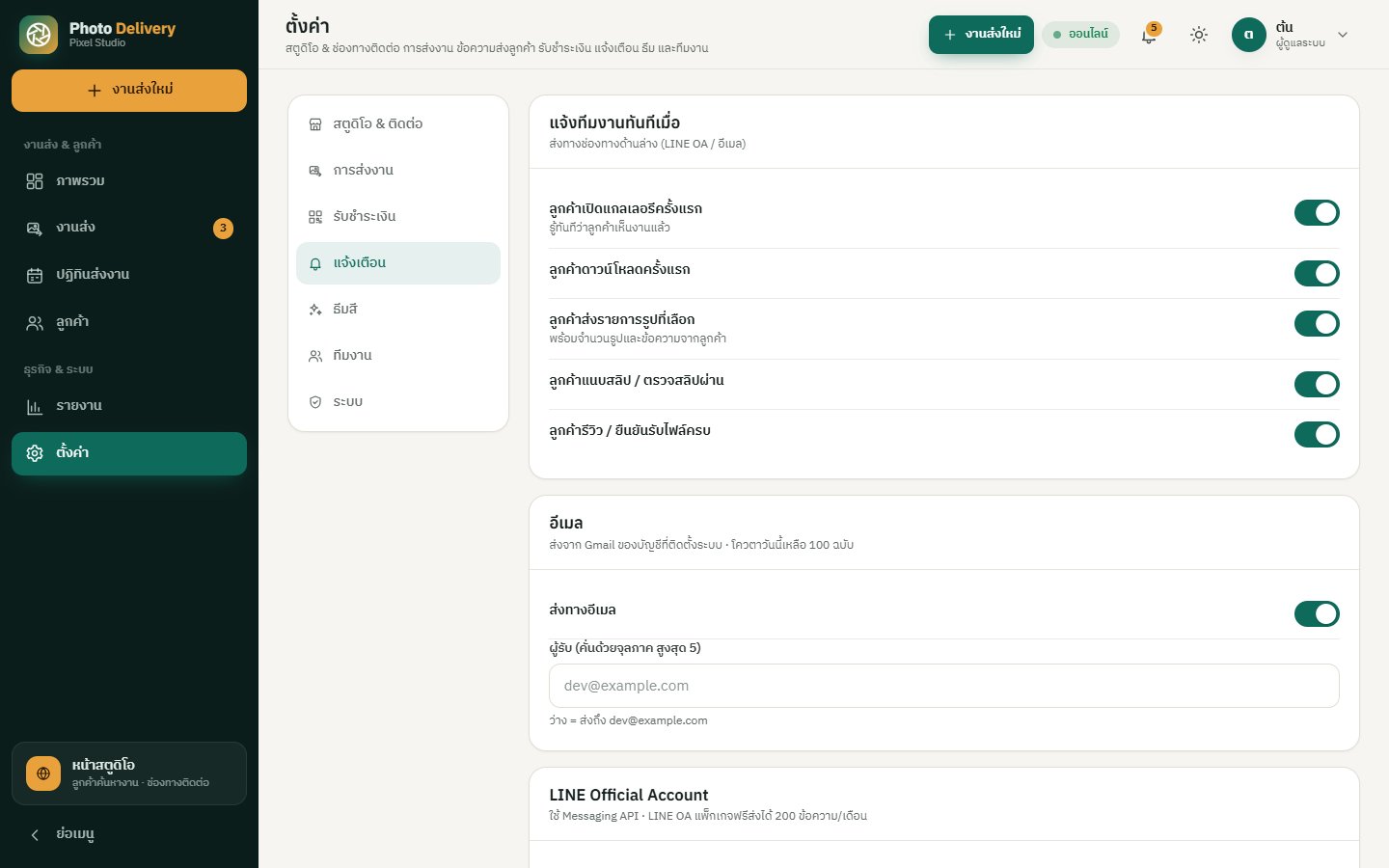Toggle ลูกค้ารีวิว / ยืนยันรับไฟล์ครบ notification
The height and width of the screenshot is (868, 1389).
1317,435
